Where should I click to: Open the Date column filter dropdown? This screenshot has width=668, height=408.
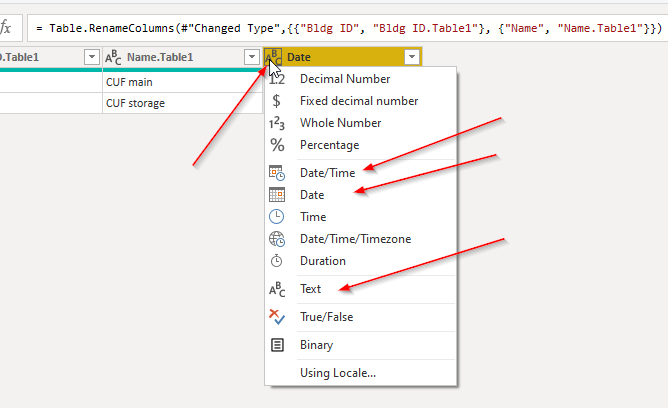(412, 57)
